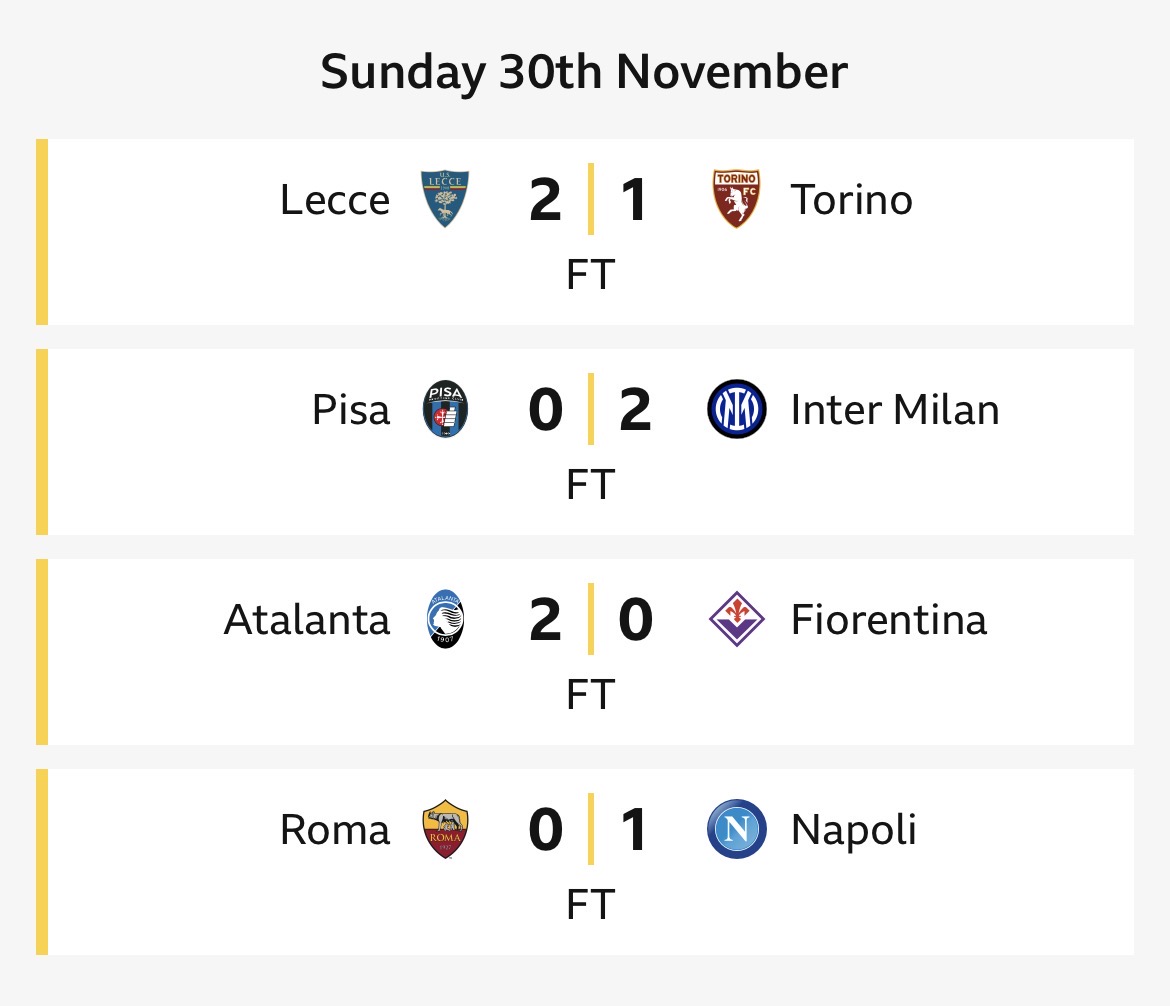Select the Fiorentina team name
Screen dimensions: 1170x1006
point(888,620)
